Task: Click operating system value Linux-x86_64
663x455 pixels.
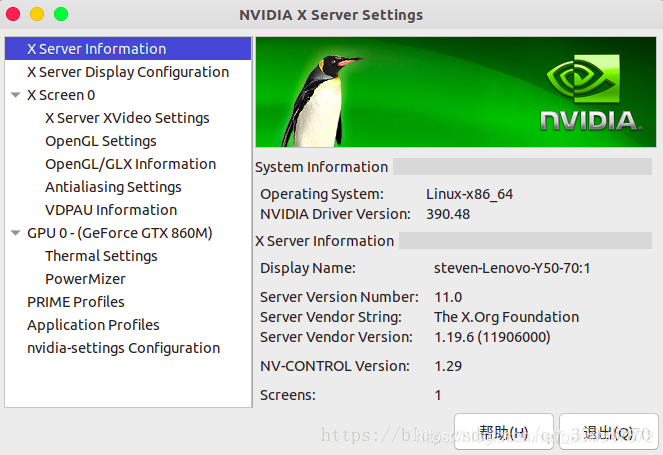Action: (x=469, y=194)
